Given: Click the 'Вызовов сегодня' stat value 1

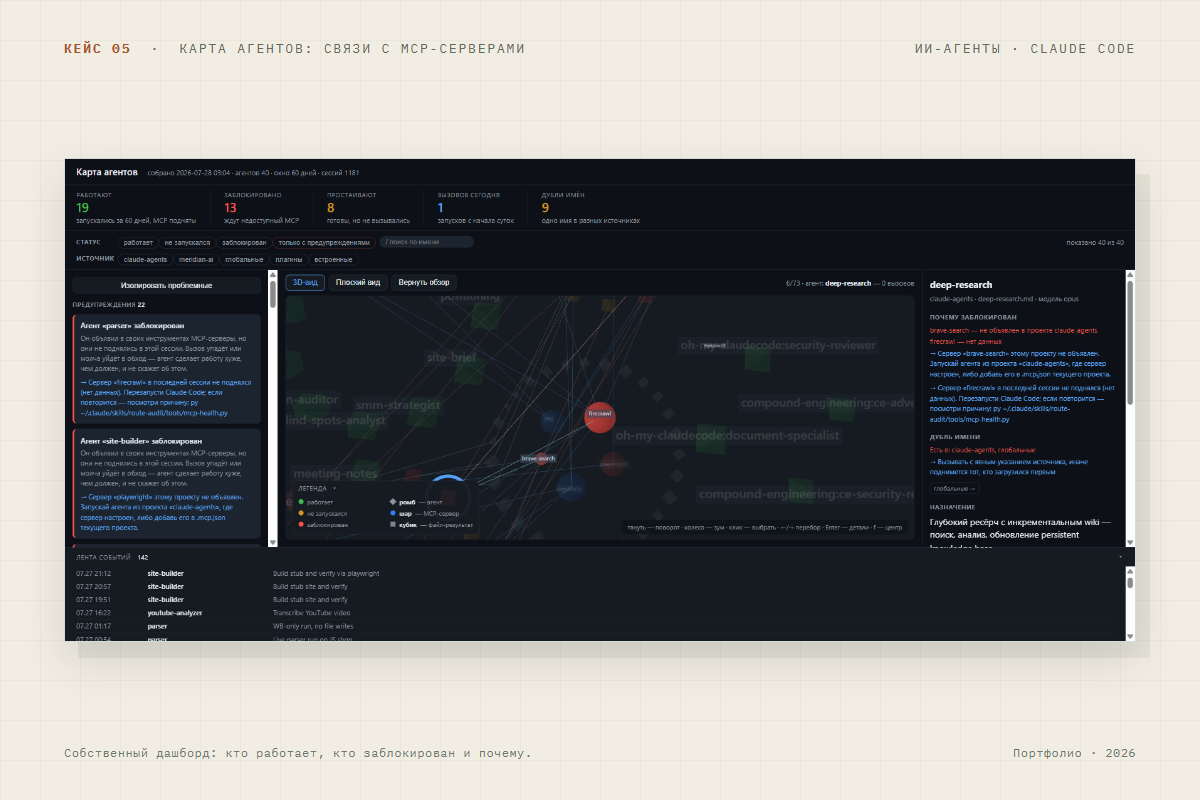Looking at the screenshot, I should [x=440, y=207].
